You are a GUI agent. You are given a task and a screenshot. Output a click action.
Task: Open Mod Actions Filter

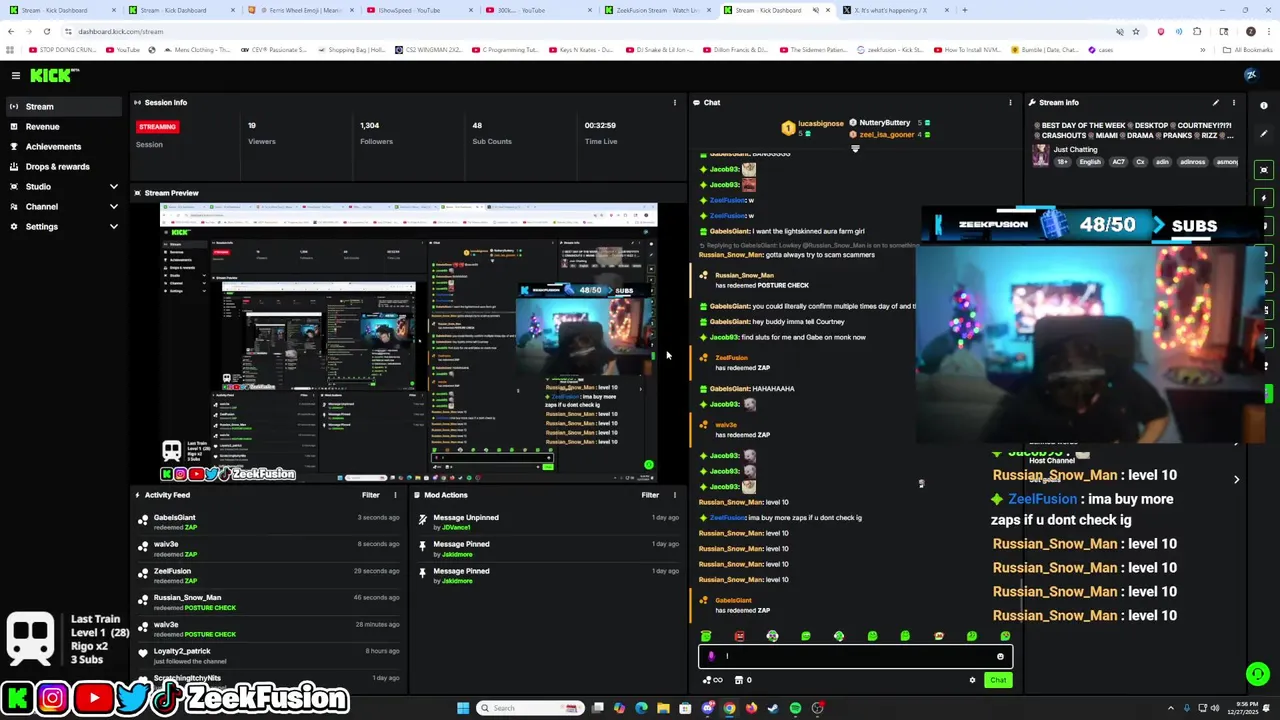pyautogui.click(x=650, y=495)
